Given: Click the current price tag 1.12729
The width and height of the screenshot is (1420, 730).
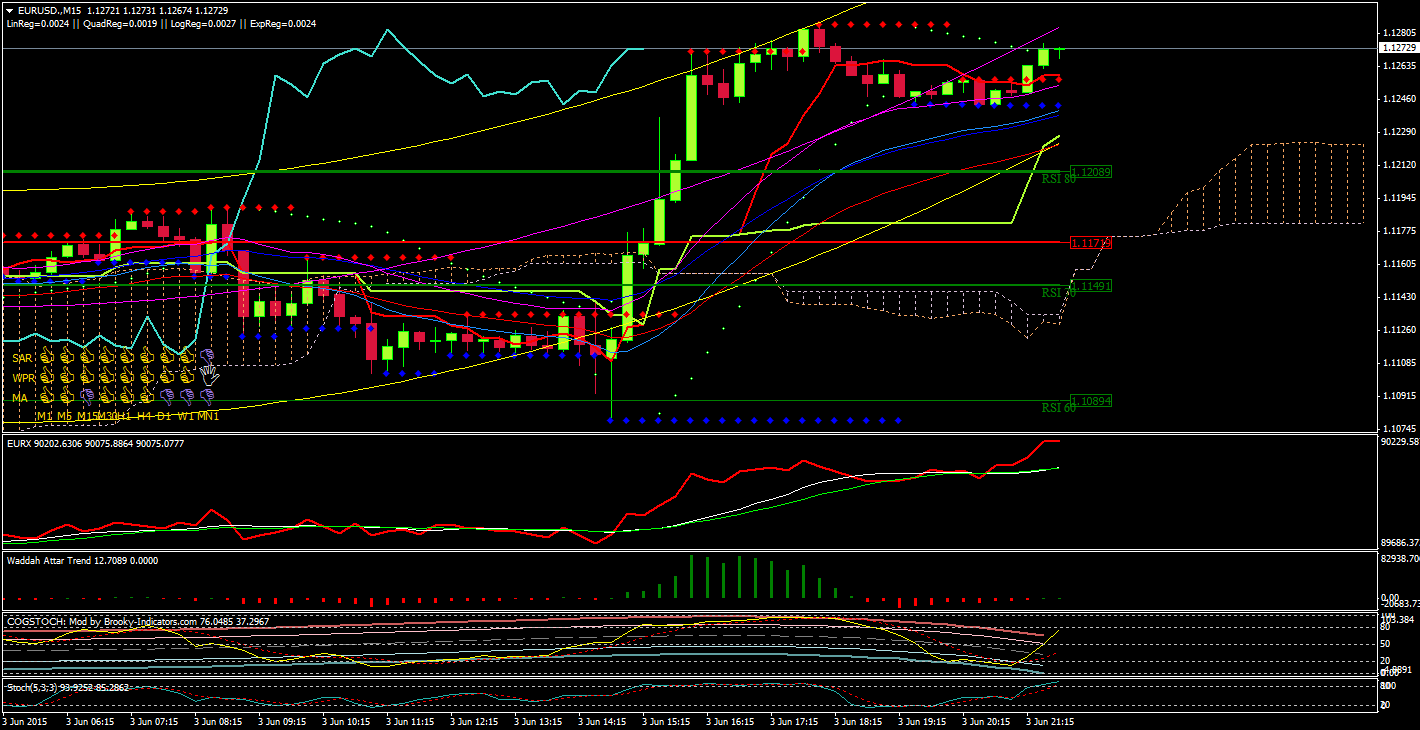Looking at the screenshot, I should [1398, 48].
